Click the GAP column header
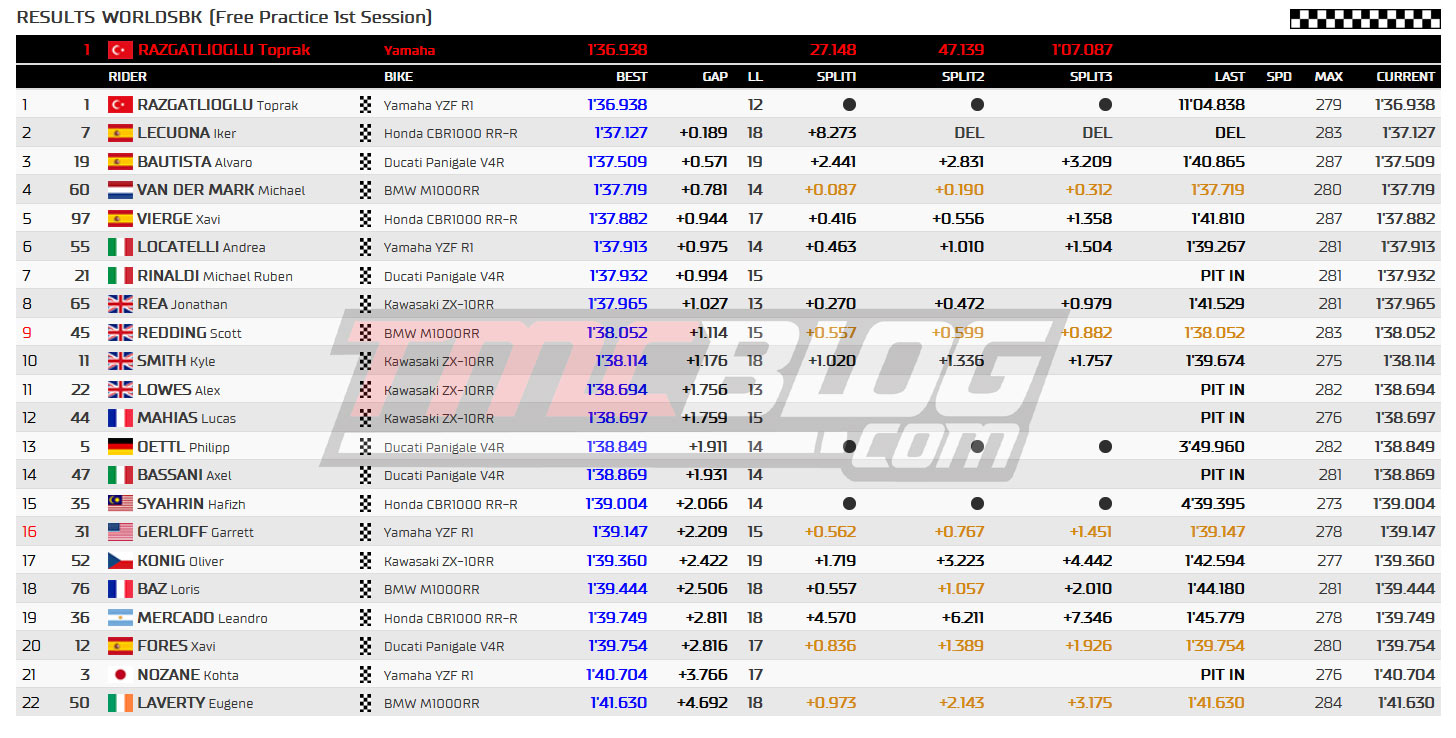This screenshot has height=738, width=1456. pyautogui.click(x=715, y=77)
